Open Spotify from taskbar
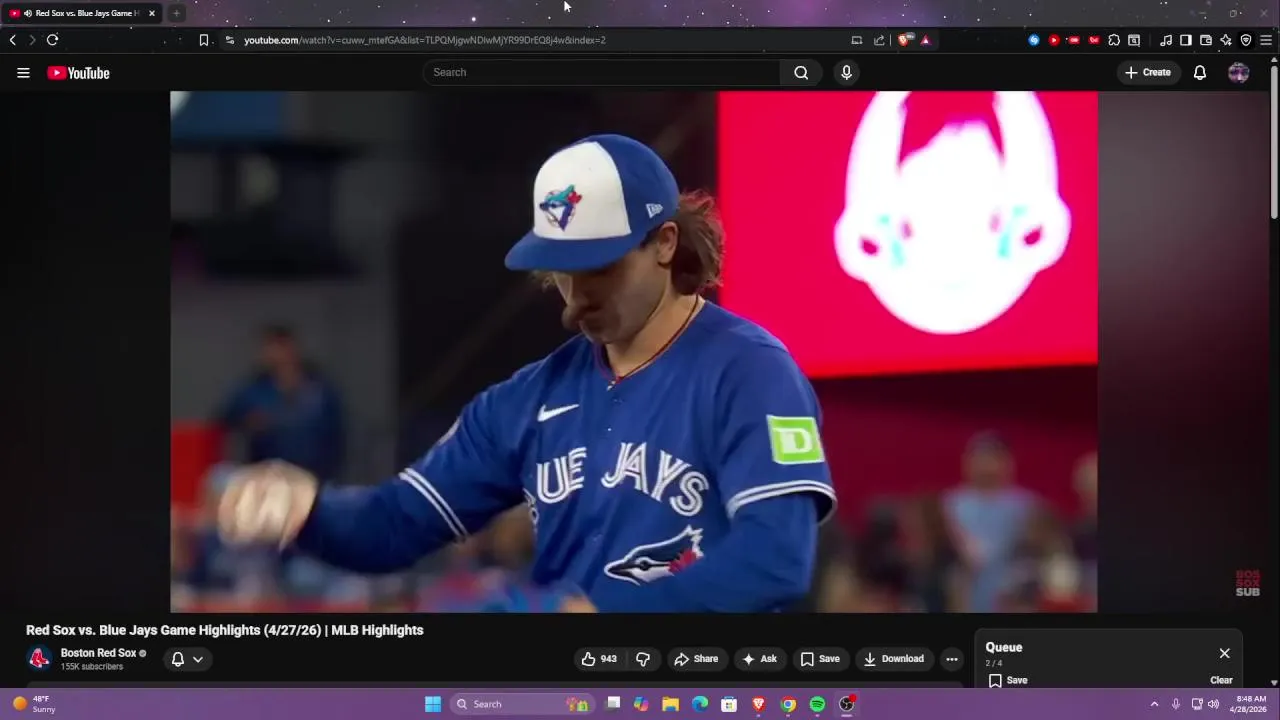The height and width of the screenshot is (720, 1280). (x=817, y=704)
